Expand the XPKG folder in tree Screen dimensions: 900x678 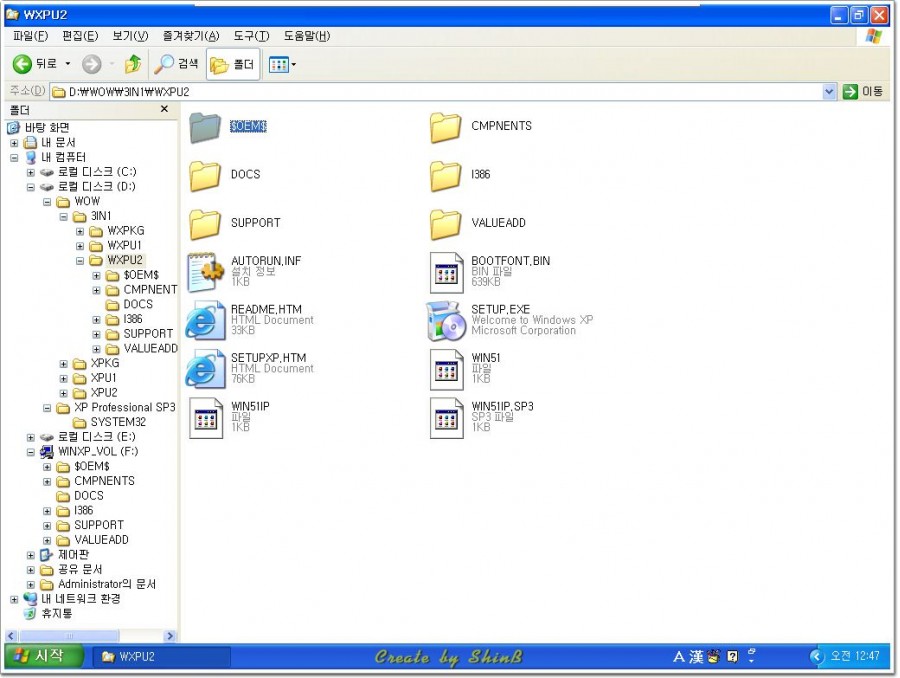click(x=64, y=364)
